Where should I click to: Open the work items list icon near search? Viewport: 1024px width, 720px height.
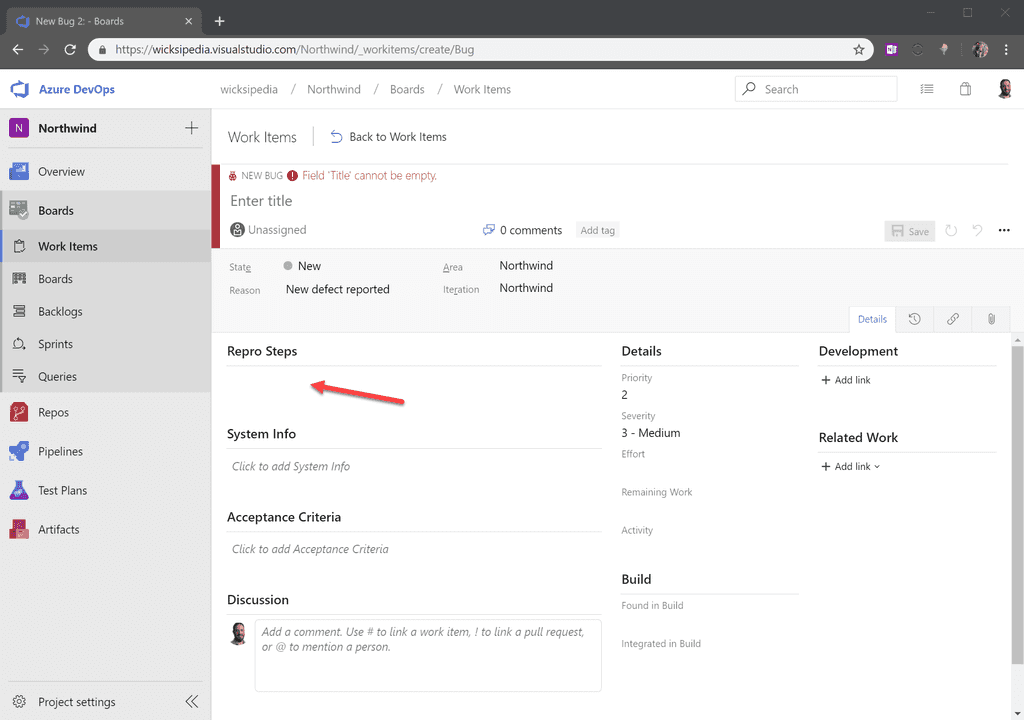tap(927, 89)
